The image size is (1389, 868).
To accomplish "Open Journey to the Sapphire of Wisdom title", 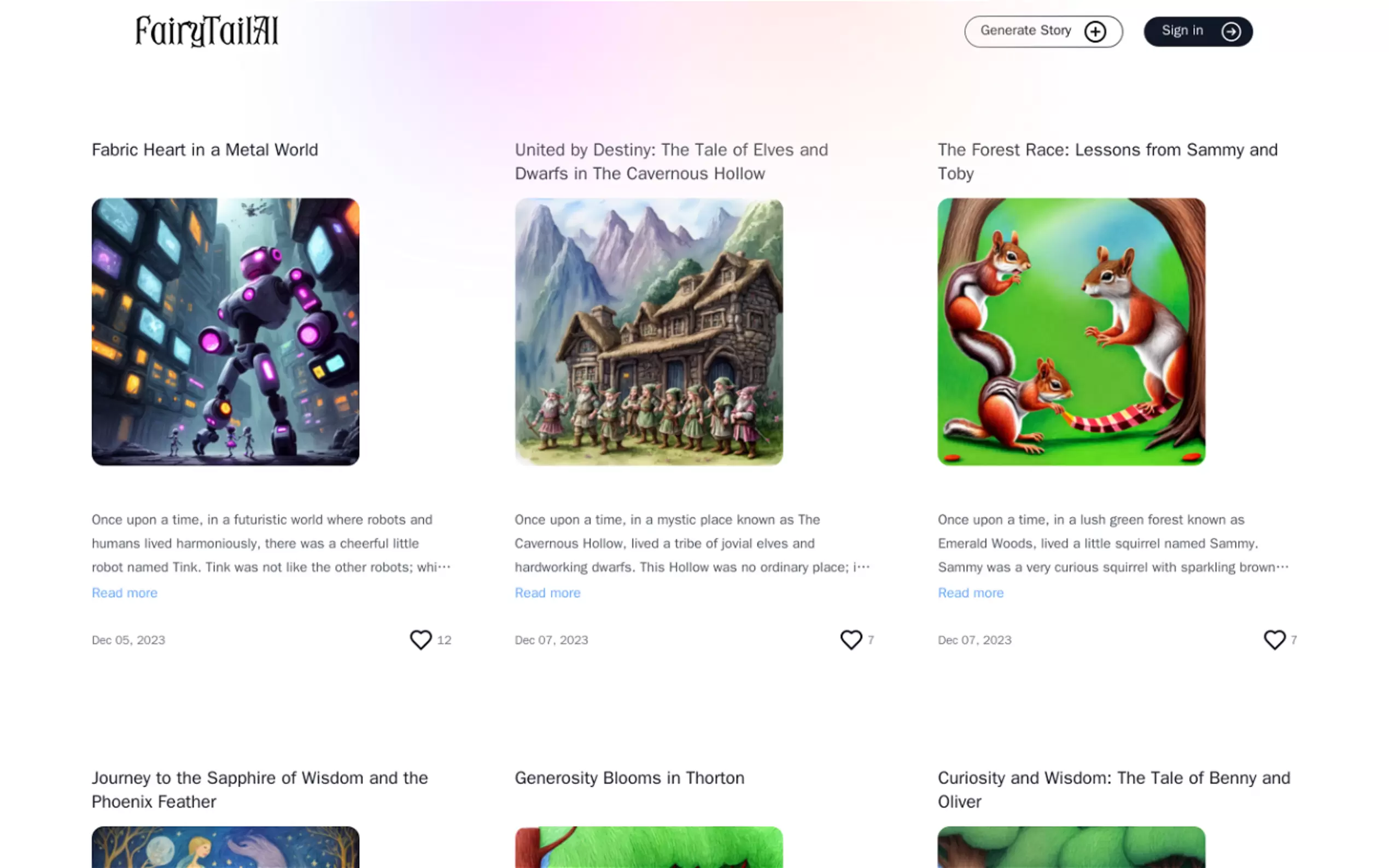I will tap(260, 789).
